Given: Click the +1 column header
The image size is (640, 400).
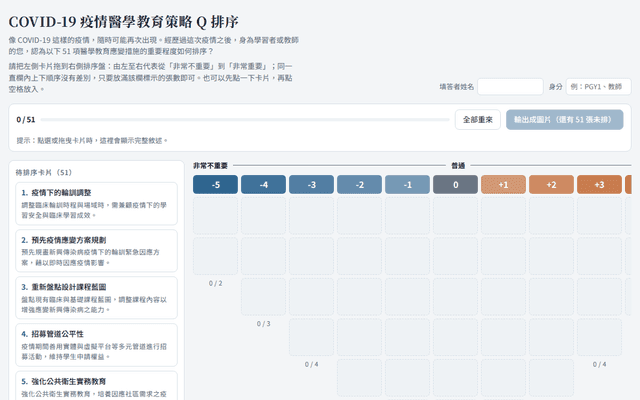Looking at the screenshot, I should 503,184.
